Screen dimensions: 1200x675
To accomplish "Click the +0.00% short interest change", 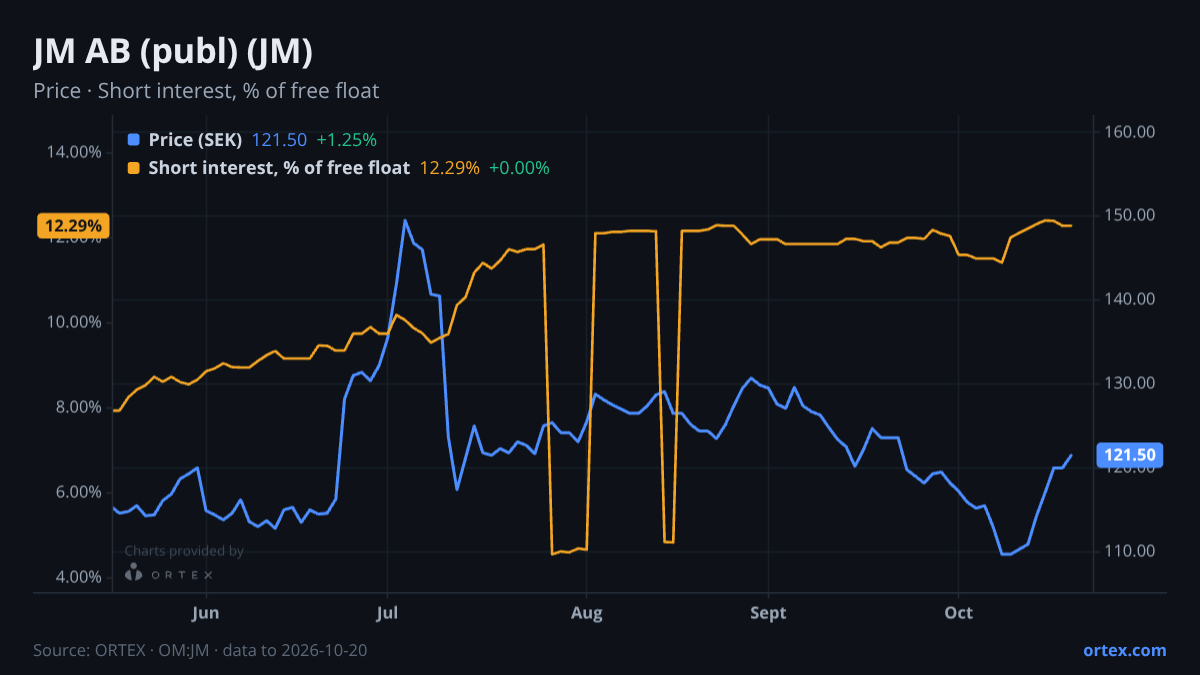I will (x=519, y=168).
